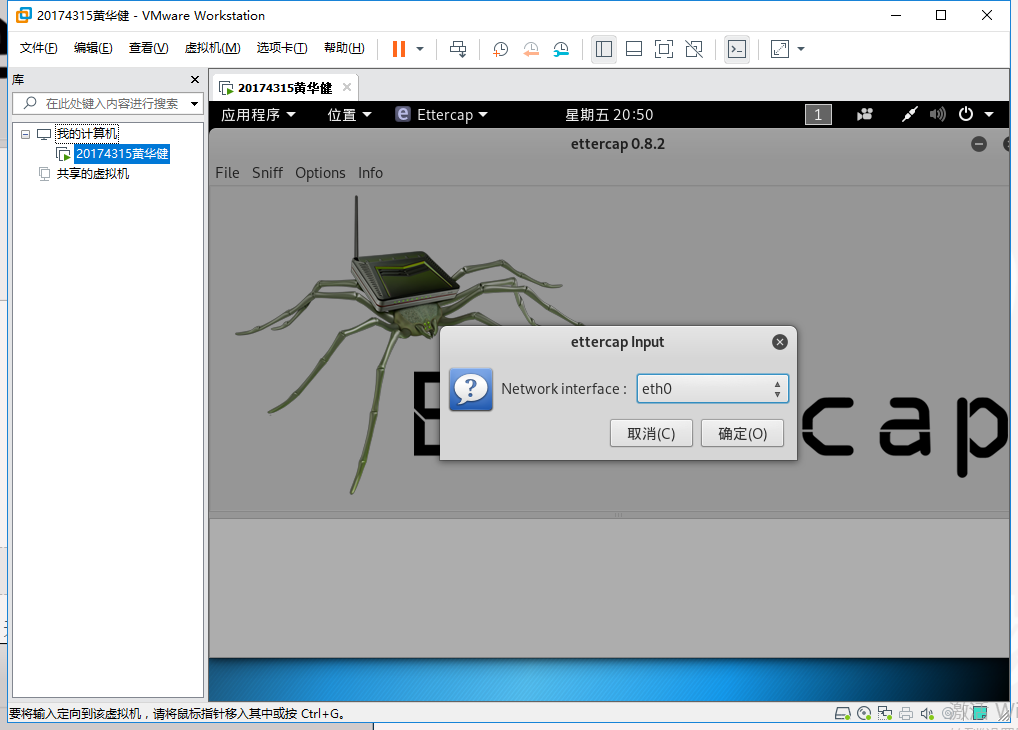This screenshot has width=1018, height=730.
Task: Click the hard disk status icon
Action: tap(843, 714)
